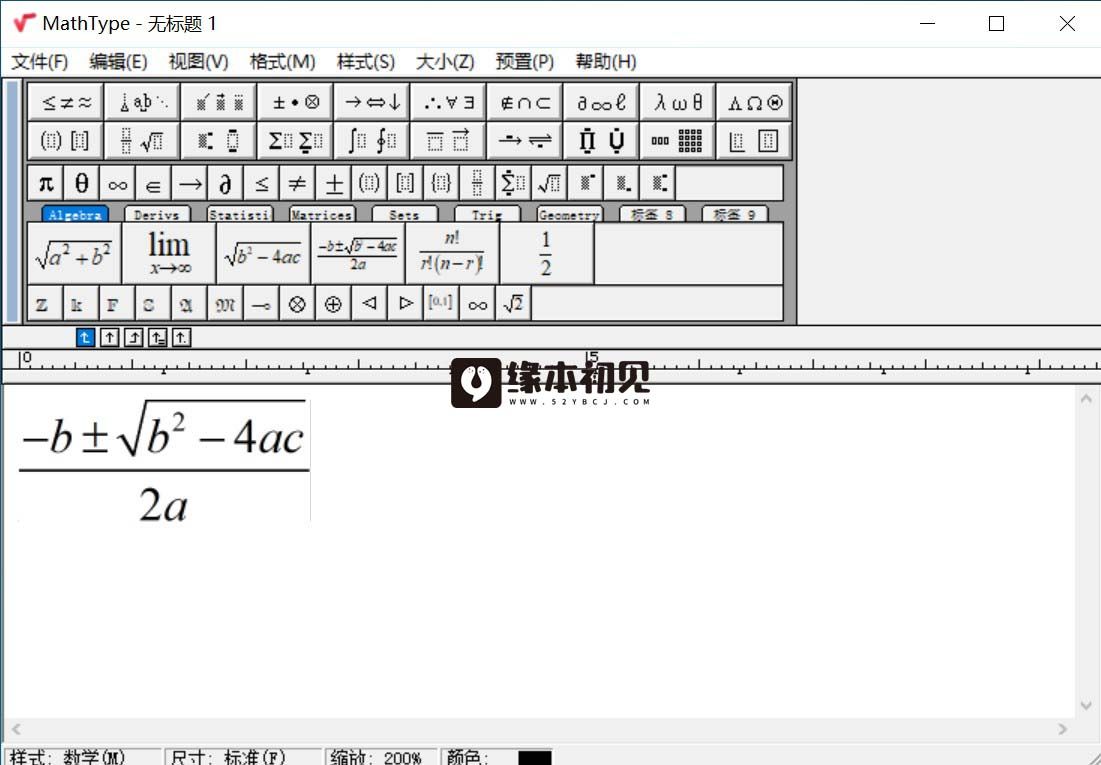Insert the square root of 2 expression
The image size is (1101, 765).
[x=513, y=303]
